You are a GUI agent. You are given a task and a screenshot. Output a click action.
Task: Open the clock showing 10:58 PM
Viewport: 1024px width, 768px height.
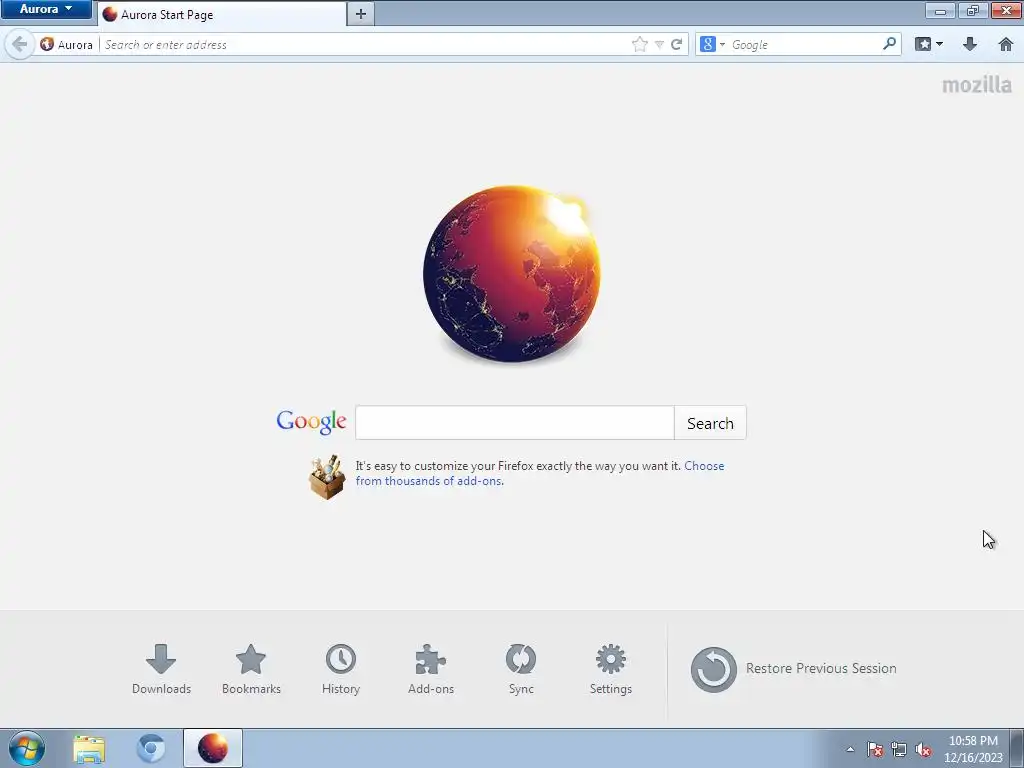973,749
